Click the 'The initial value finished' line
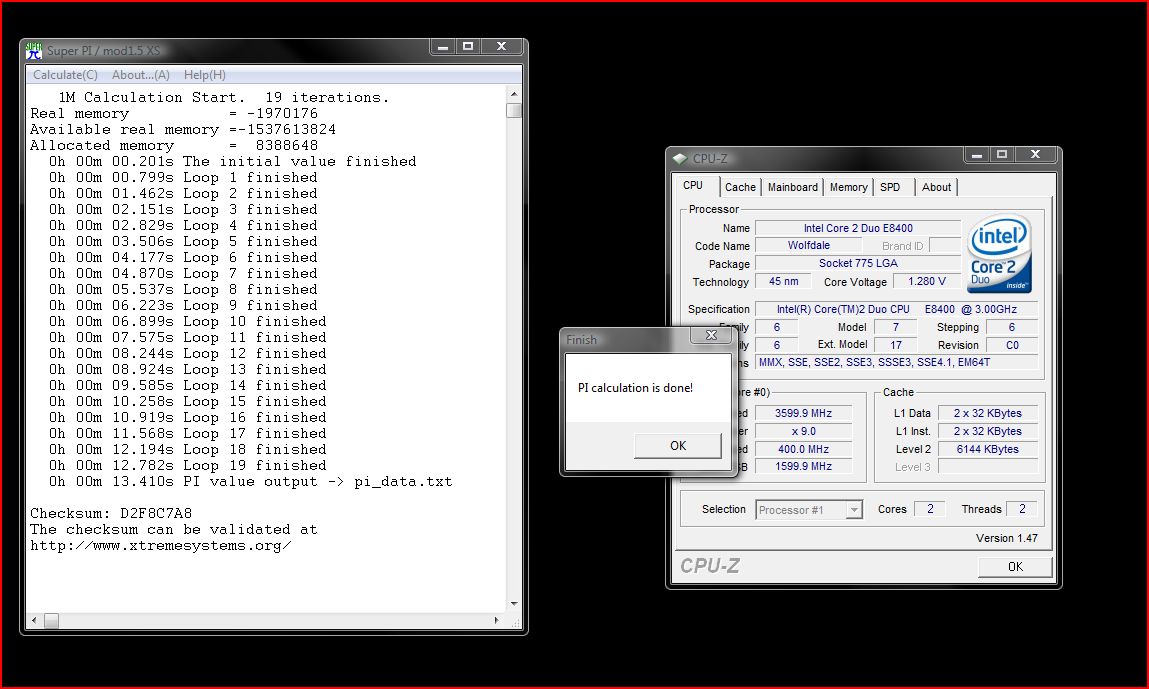 (x=232, y=161)
